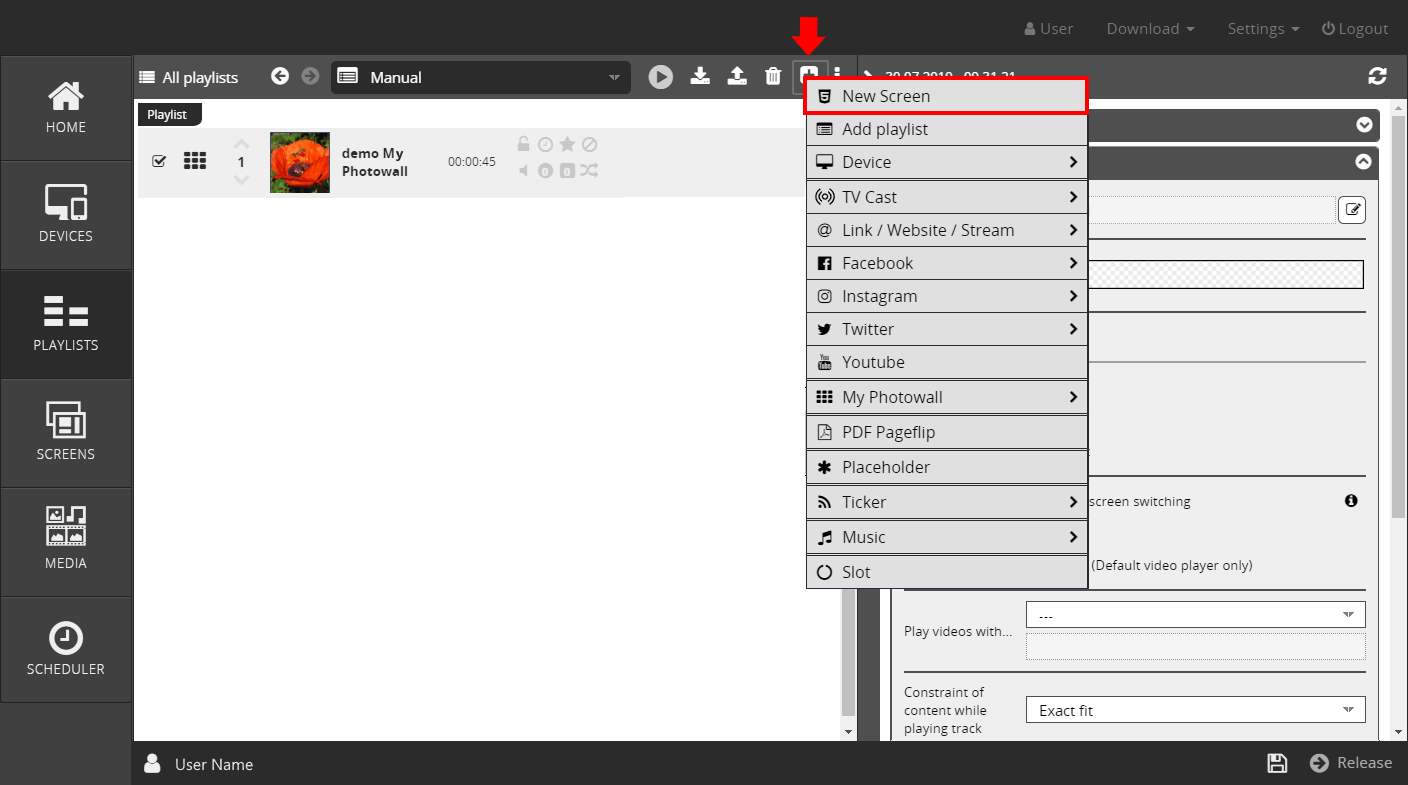Open the Exact fit constraint dropdown

1195,710
